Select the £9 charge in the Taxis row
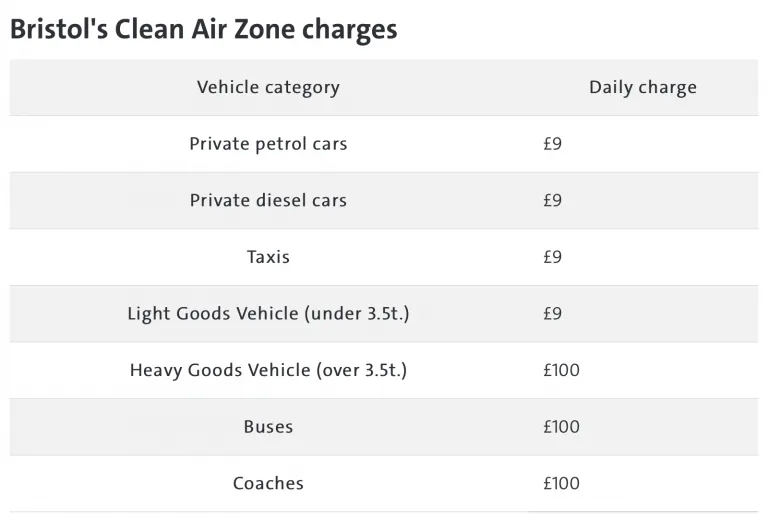 tap(553, 257)
